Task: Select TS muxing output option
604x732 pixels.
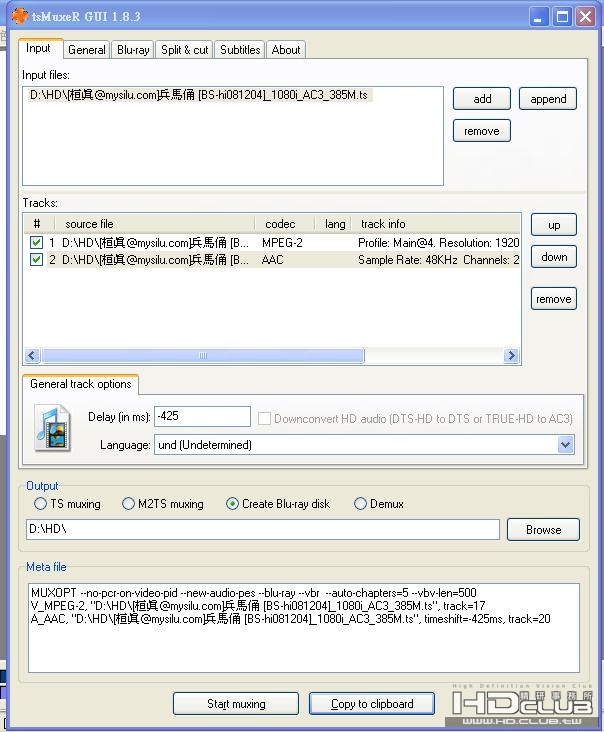Action: 41,504
